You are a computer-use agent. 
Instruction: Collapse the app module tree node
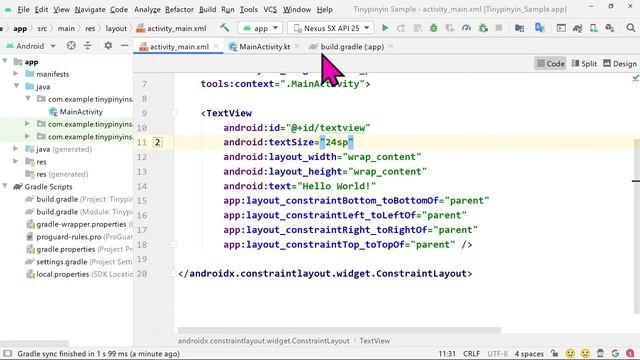5,61
